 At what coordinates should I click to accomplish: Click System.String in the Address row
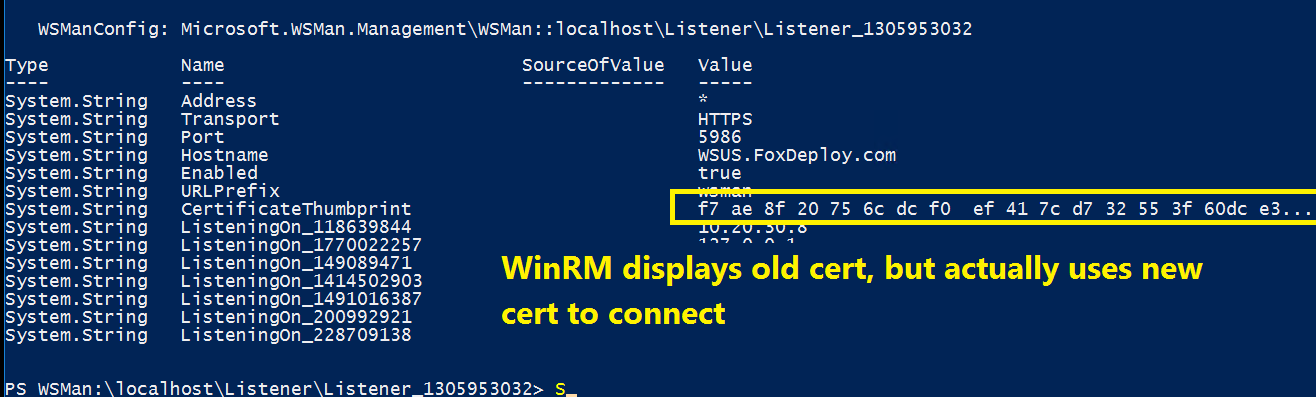pyautogui.click(x=76, y=101)
